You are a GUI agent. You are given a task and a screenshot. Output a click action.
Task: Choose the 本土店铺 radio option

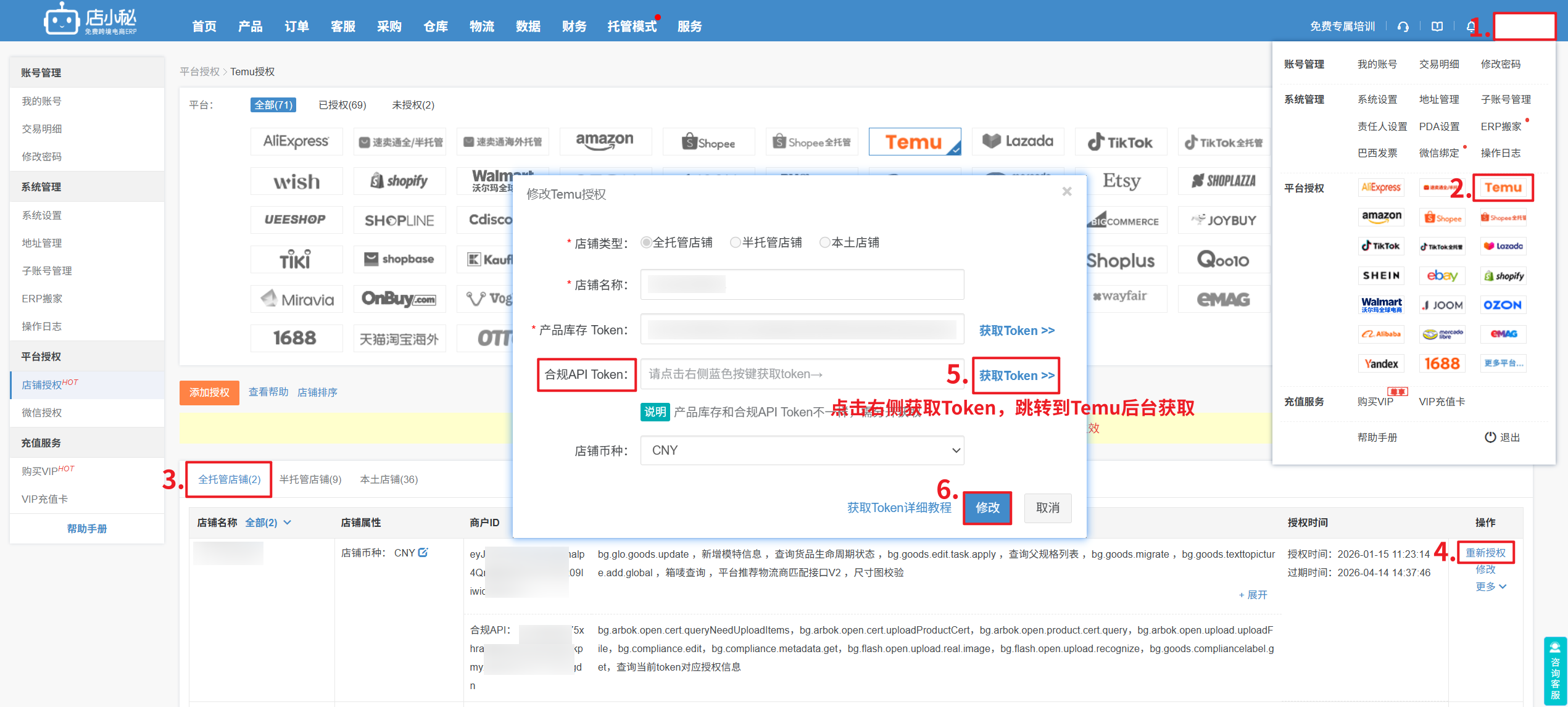(x=824, y=242)
